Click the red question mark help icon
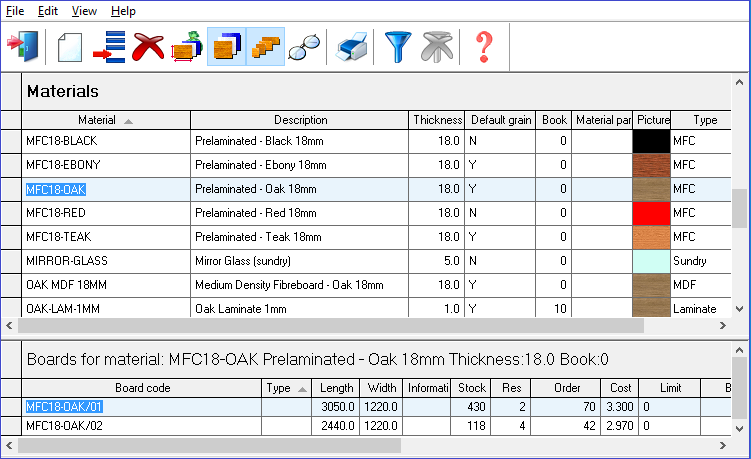 pyautogui.click(x=484, y=47)
